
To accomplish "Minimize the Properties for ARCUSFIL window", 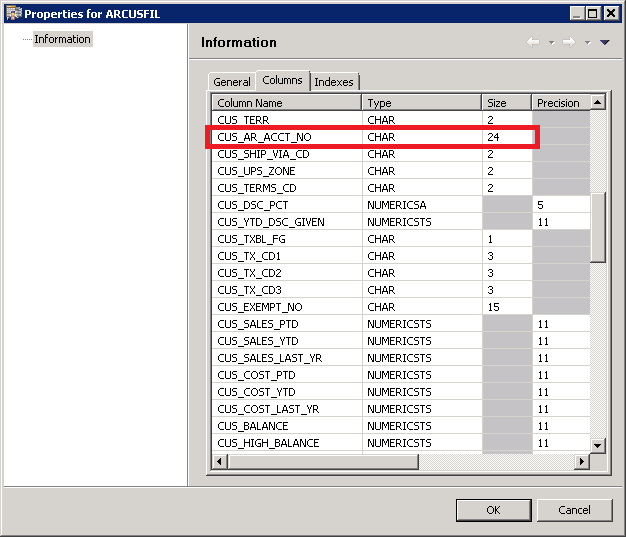I will click(576, 14).
